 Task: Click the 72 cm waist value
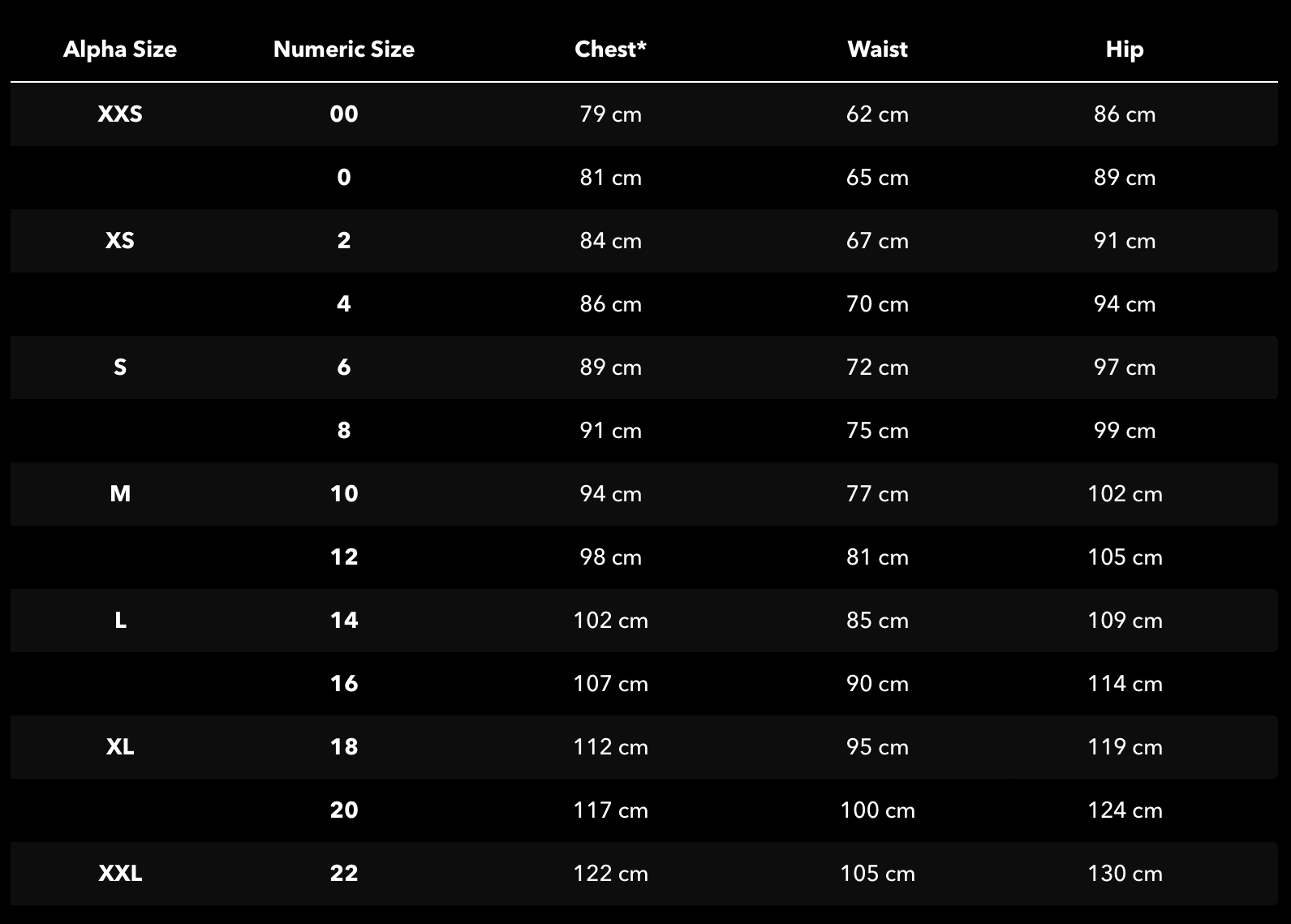(877, 367)
